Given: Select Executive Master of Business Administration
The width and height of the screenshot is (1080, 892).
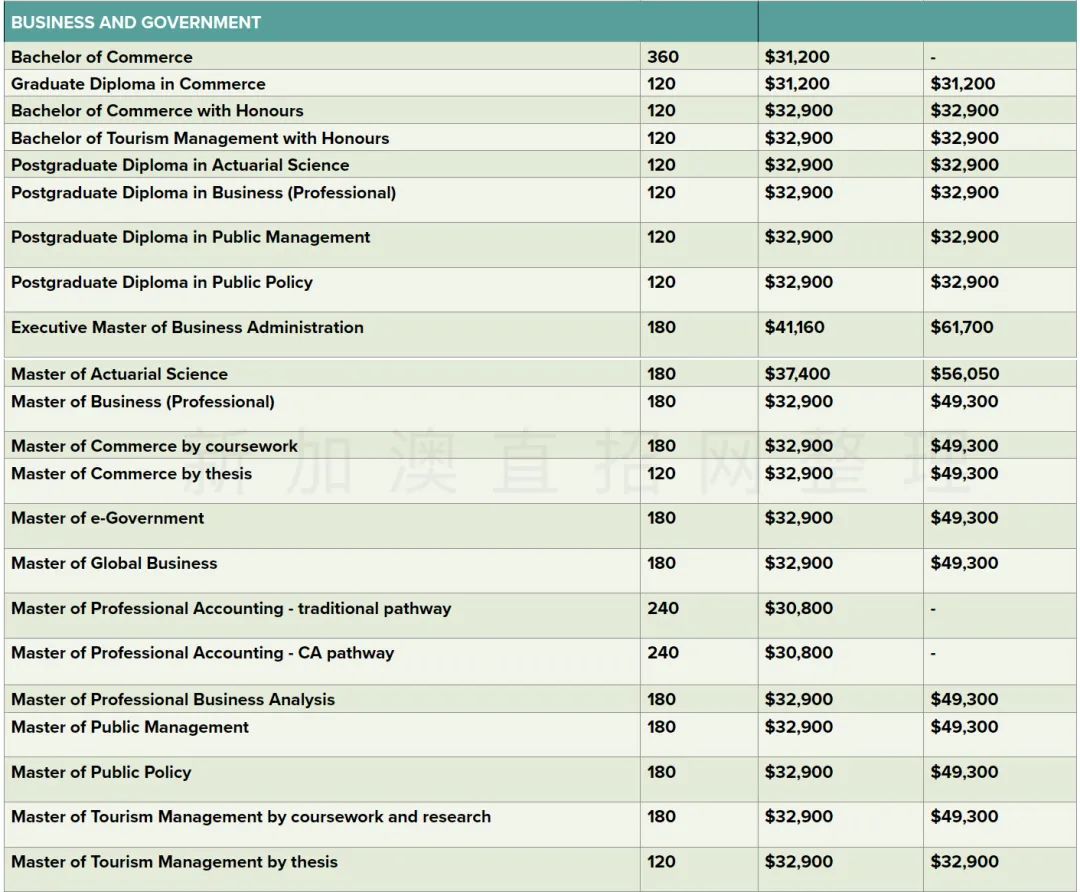Looking at the screenshot, I should click(x=187, y=326).
